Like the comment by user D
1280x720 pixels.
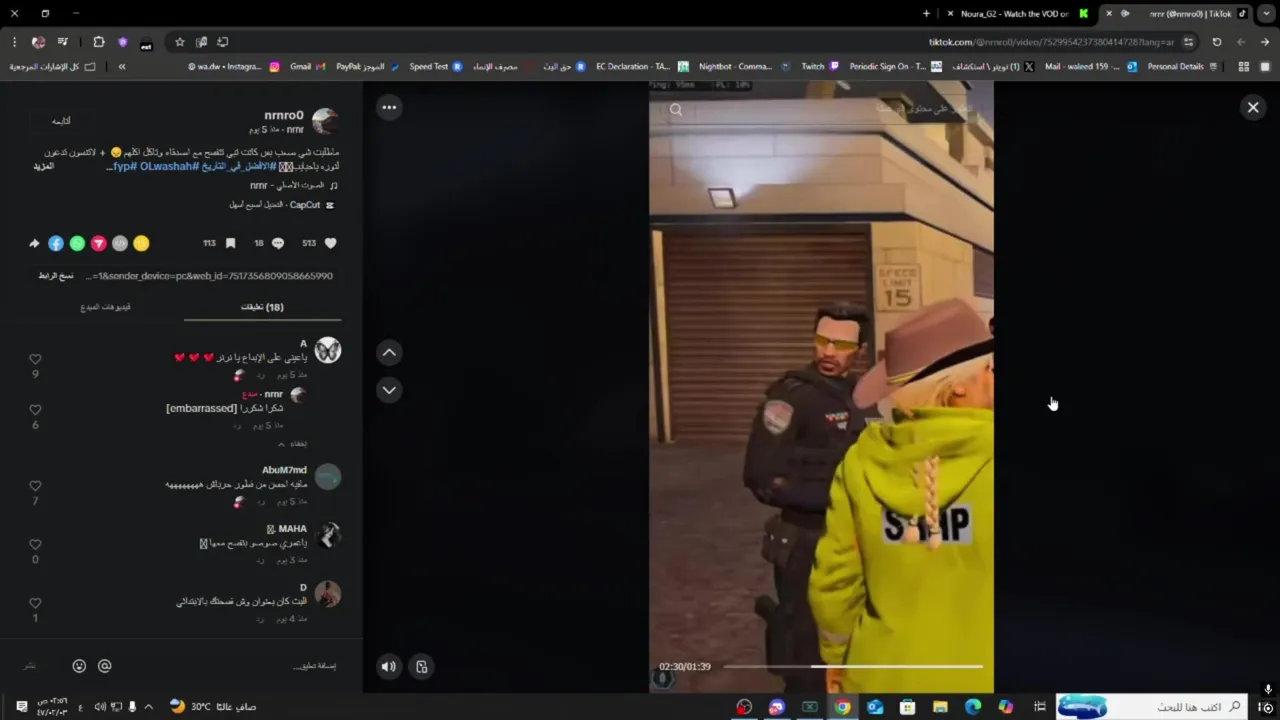click(35, 603)
